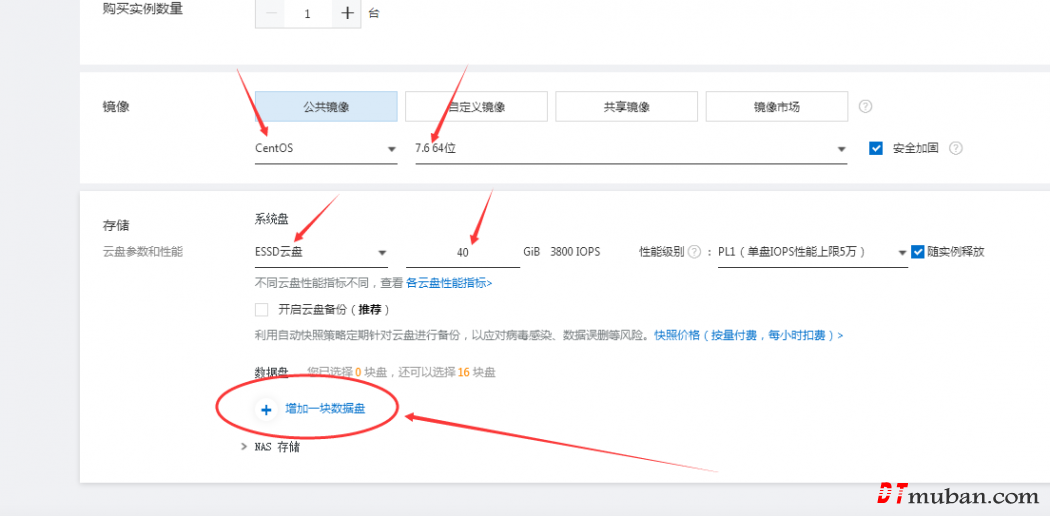Screen dimensions: 1050x516
Task: Click the minus button for instance quantity
Action: click(271, 14)
